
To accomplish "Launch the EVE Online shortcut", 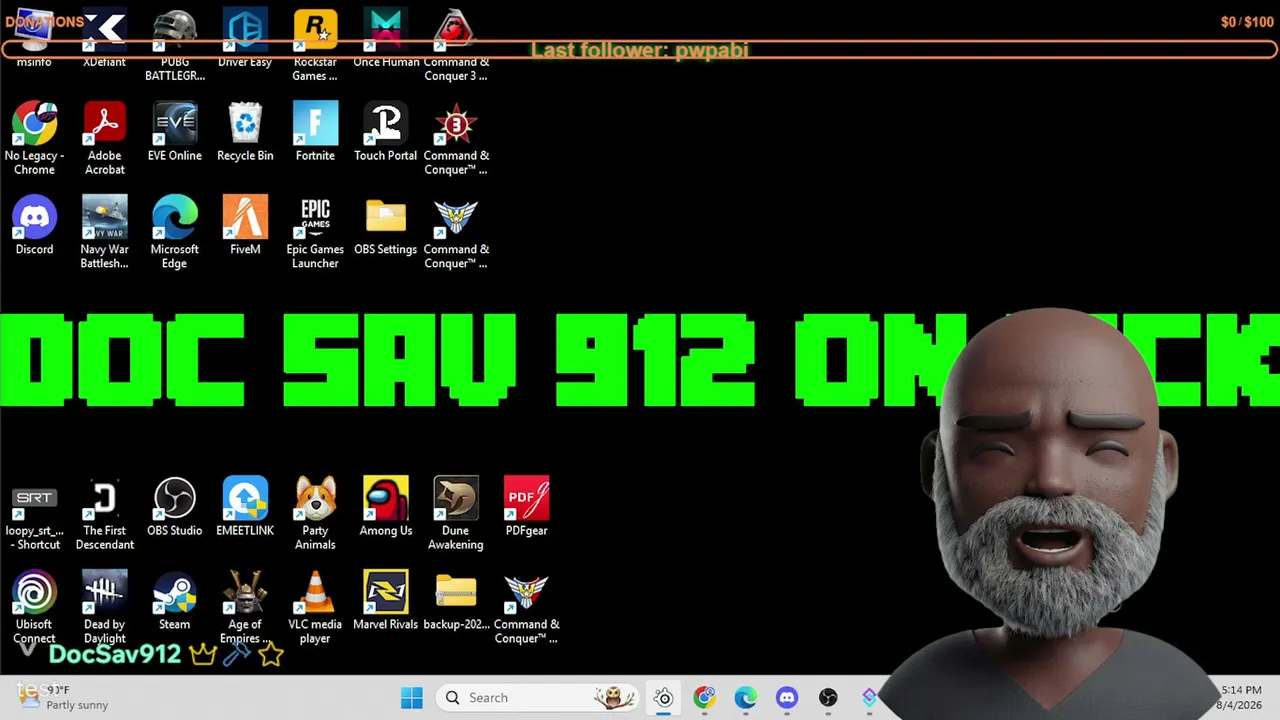I will tap(175, 131).
